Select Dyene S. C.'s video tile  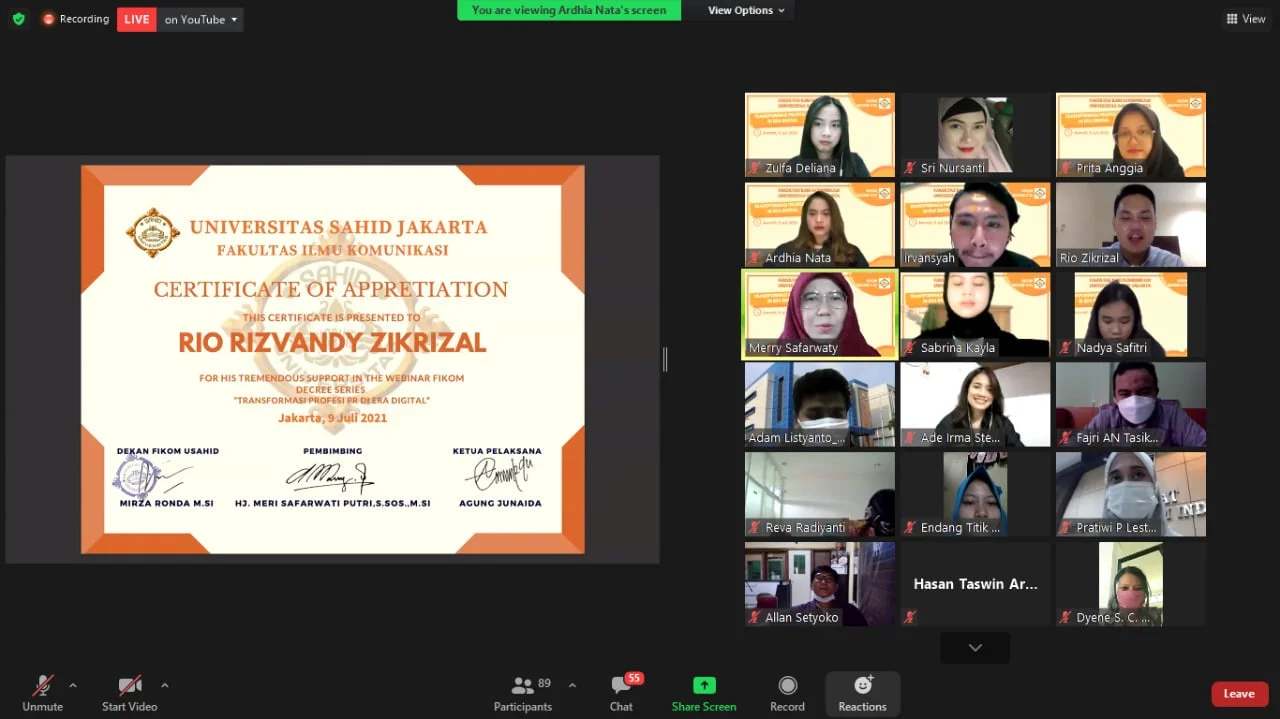click(1131, 584)
